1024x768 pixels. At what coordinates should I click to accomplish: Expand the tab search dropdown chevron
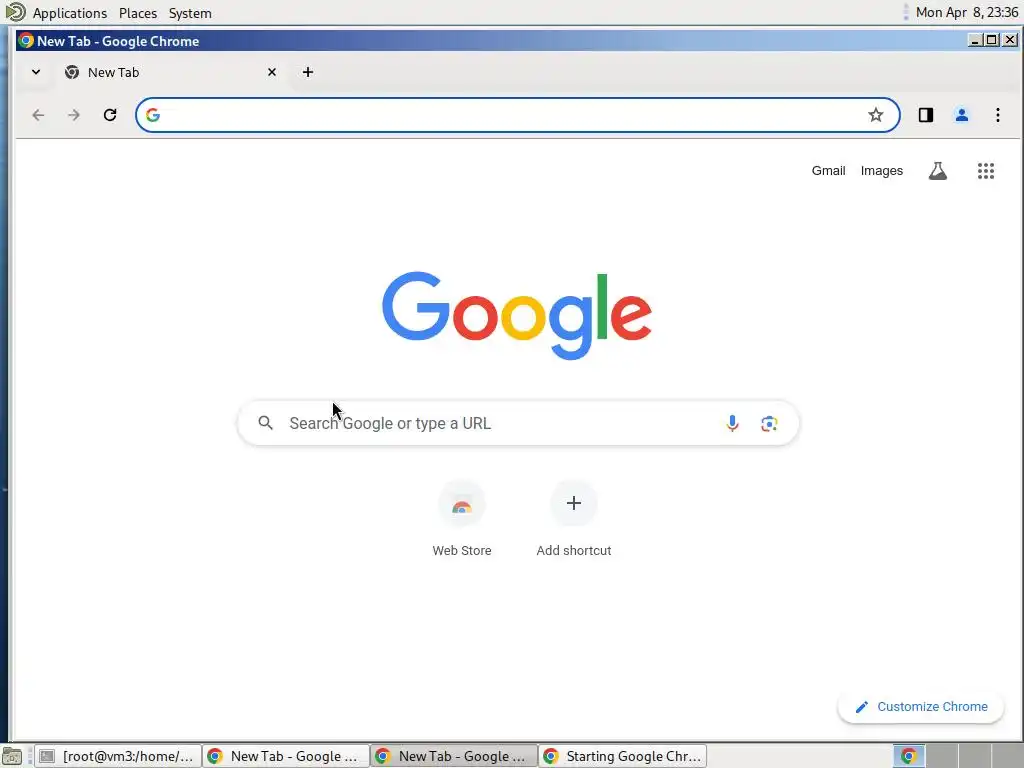[x=36, y=72]
